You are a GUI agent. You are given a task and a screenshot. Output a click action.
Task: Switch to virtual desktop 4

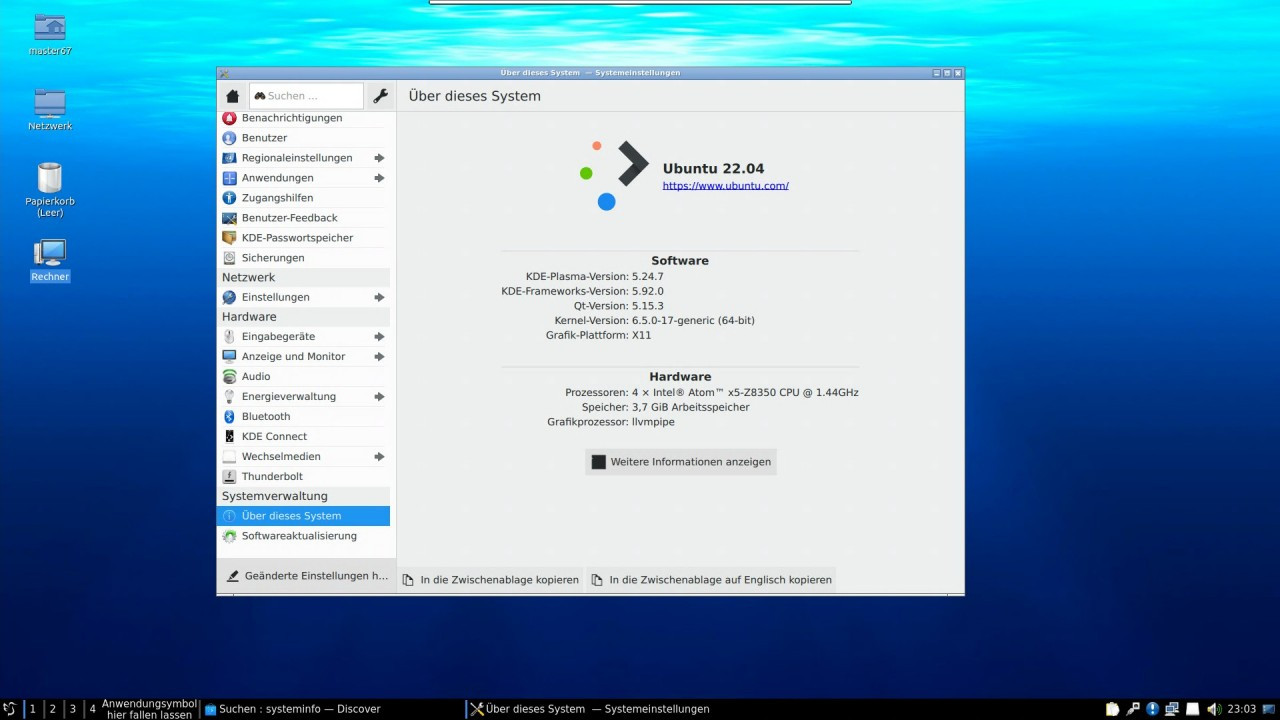click(x=93, y=709)
